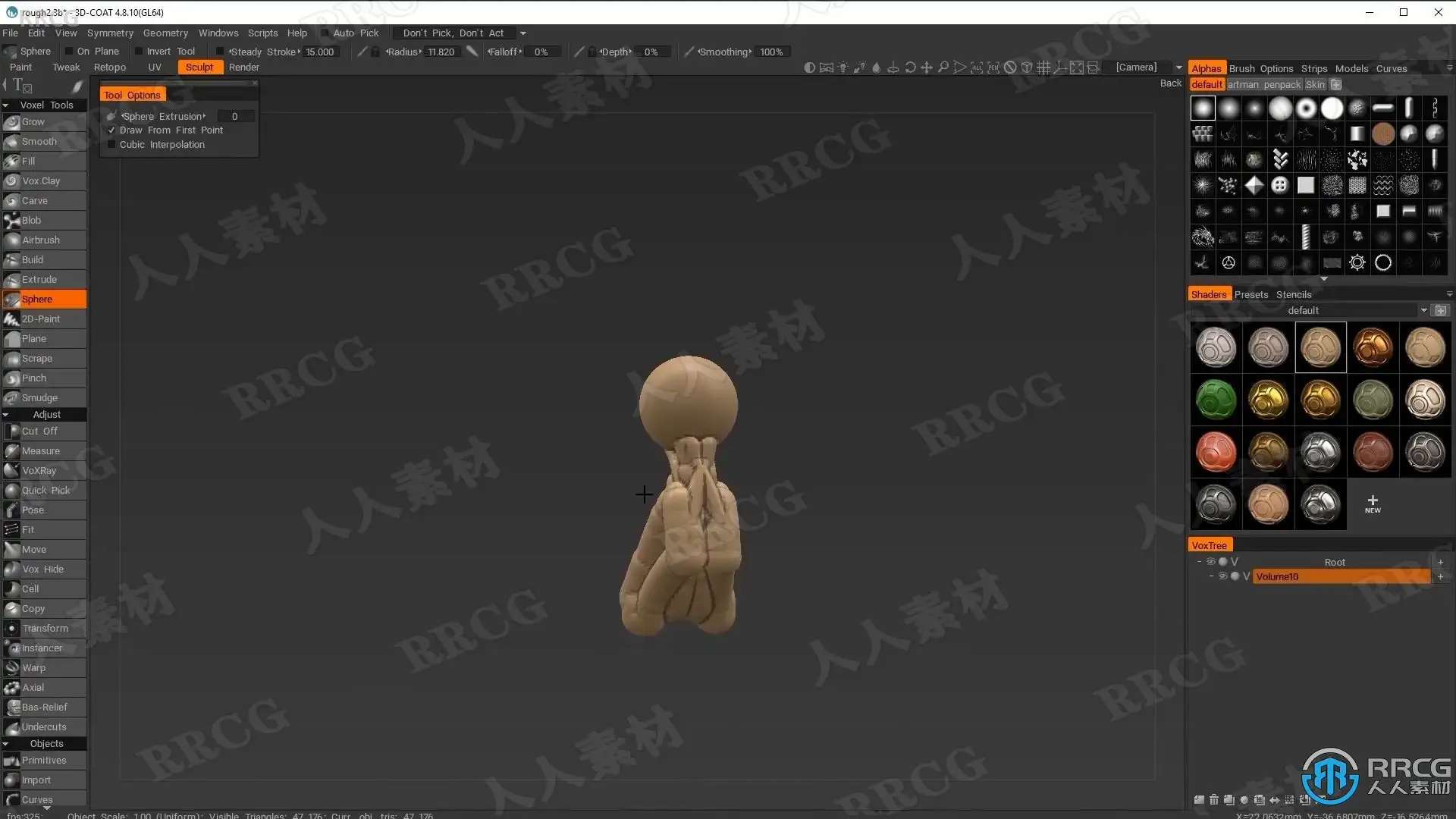Viewport: 1456px width, 819px height.
Task: Switch to the Stencils tab
Action: click(x=1293, y=294)
